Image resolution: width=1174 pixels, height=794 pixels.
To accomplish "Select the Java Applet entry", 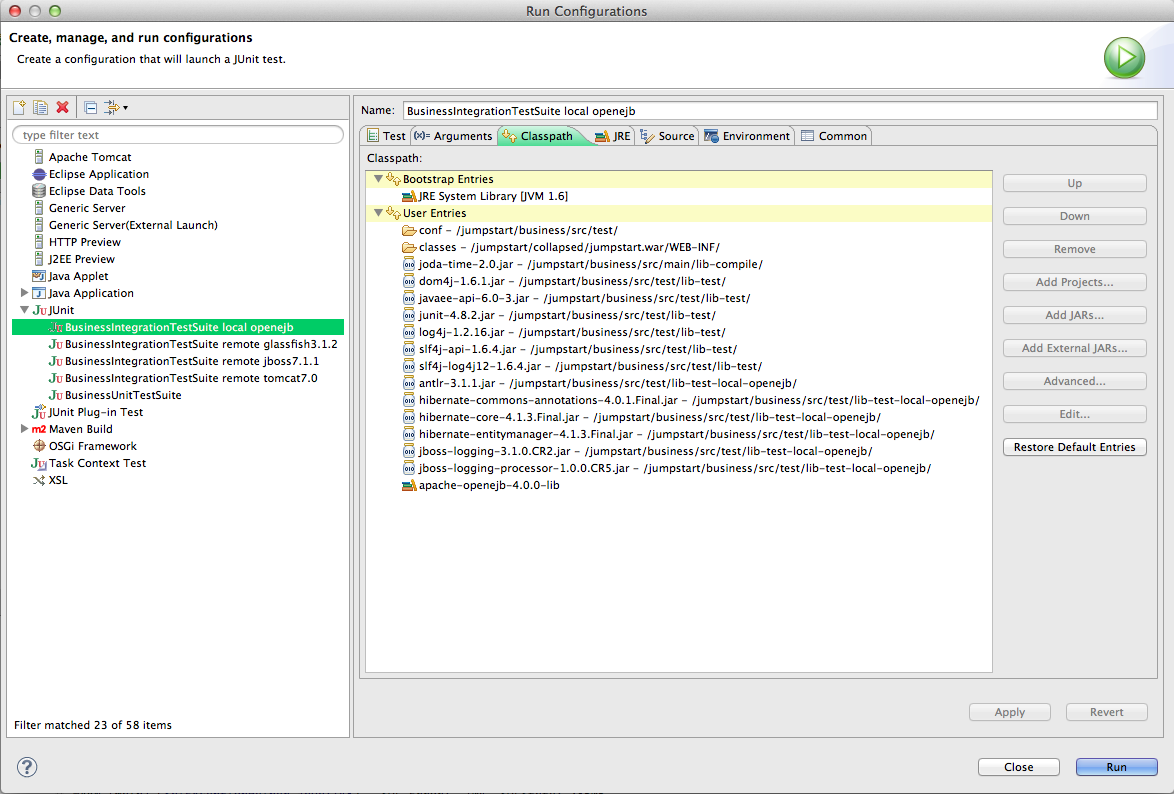I will tap(70, 276).
